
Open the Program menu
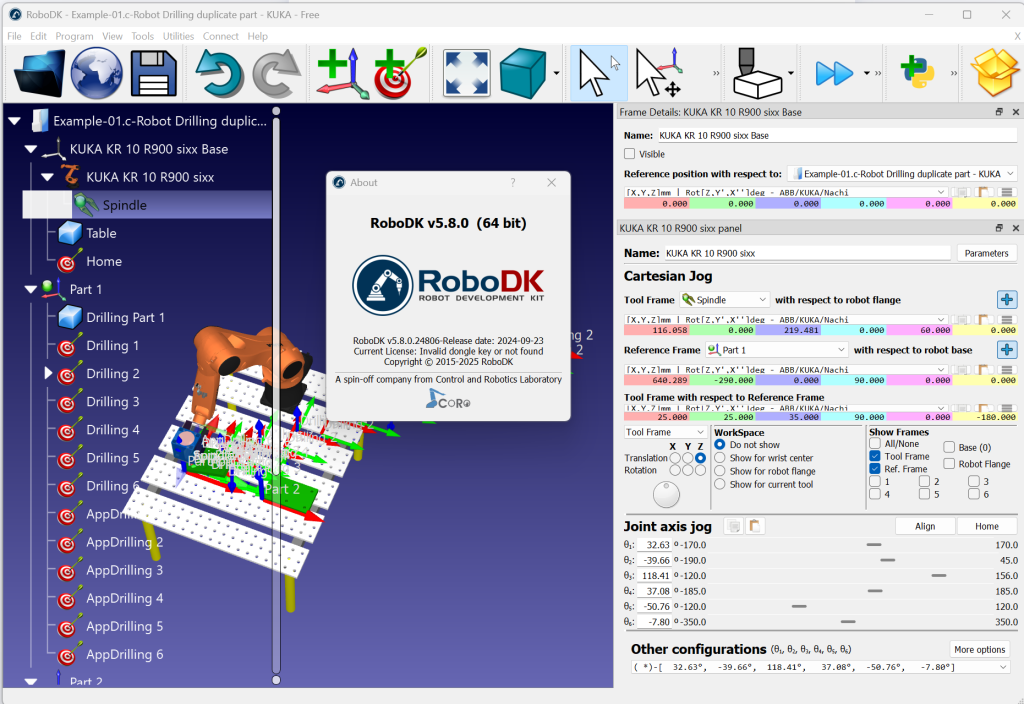[74, 36]
